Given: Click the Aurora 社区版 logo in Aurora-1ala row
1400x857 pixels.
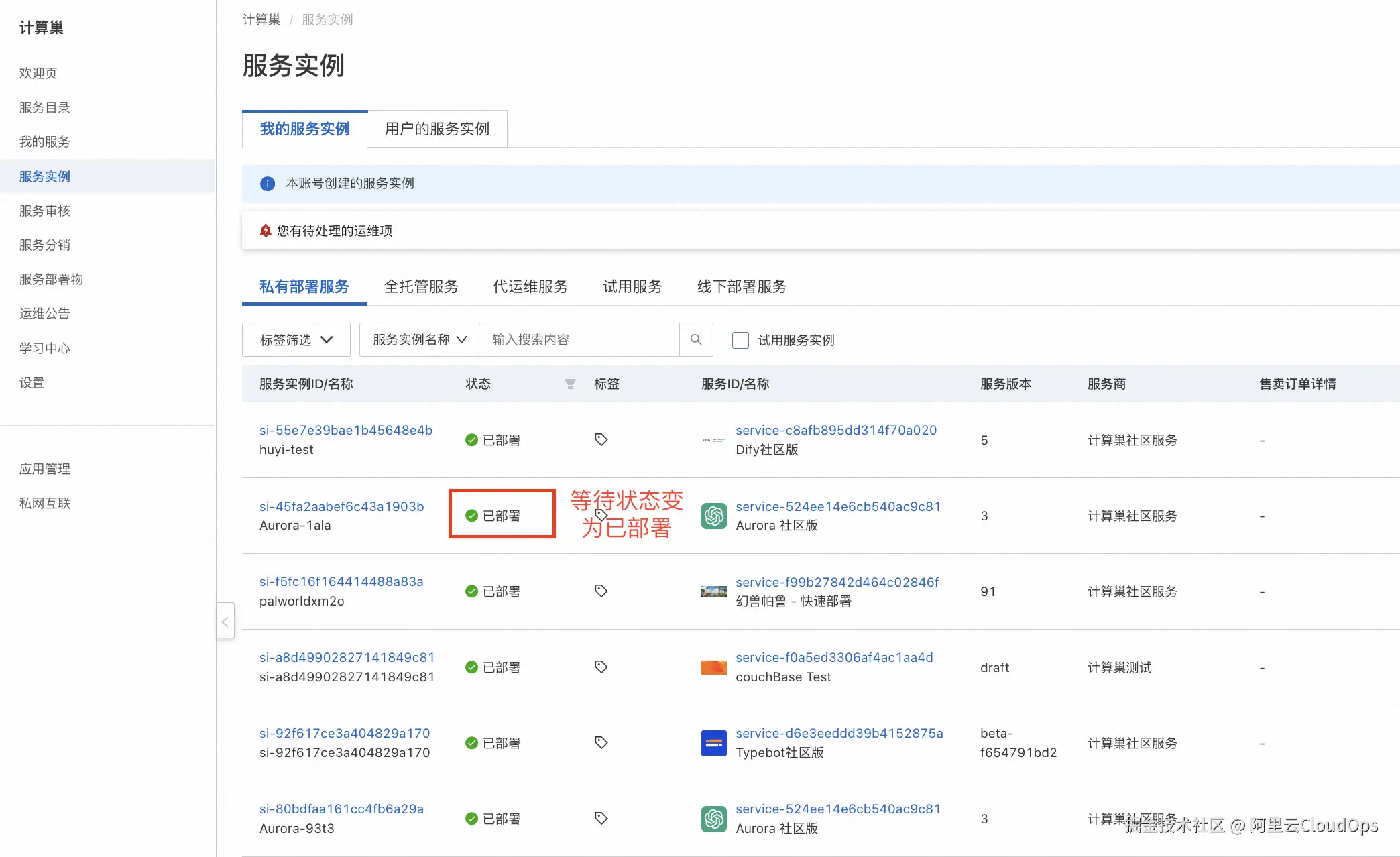Looking at the screenshot, I should click(x=713, y=516).
